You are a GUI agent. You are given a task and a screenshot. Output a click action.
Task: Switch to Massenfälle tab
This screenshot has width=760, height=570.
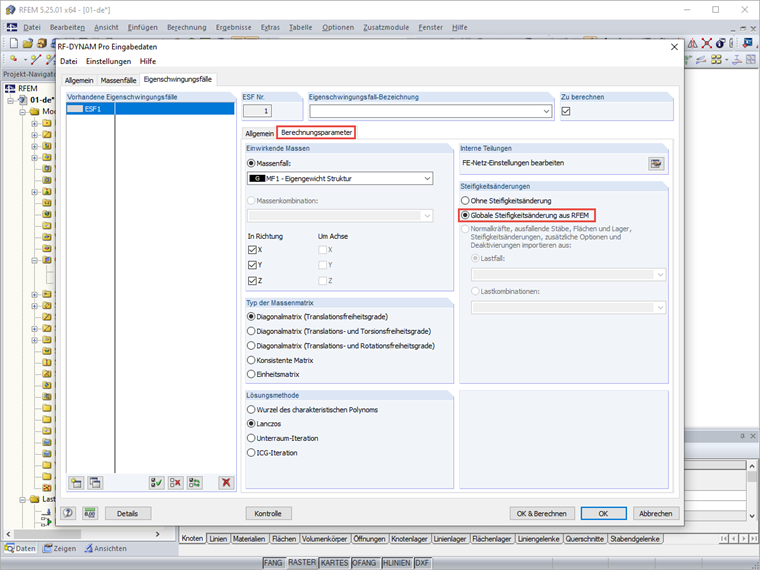118,80
